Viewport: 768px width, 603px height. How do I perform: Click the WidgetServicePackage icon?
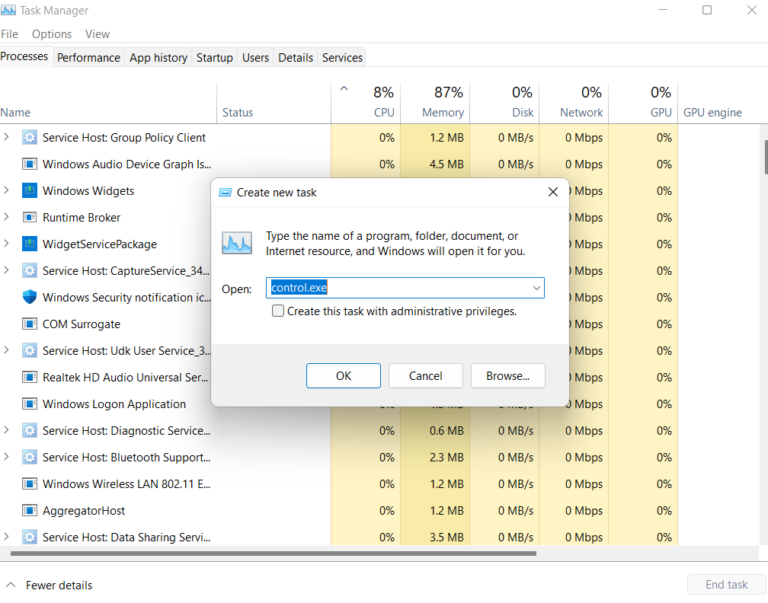tap(29, 244)
